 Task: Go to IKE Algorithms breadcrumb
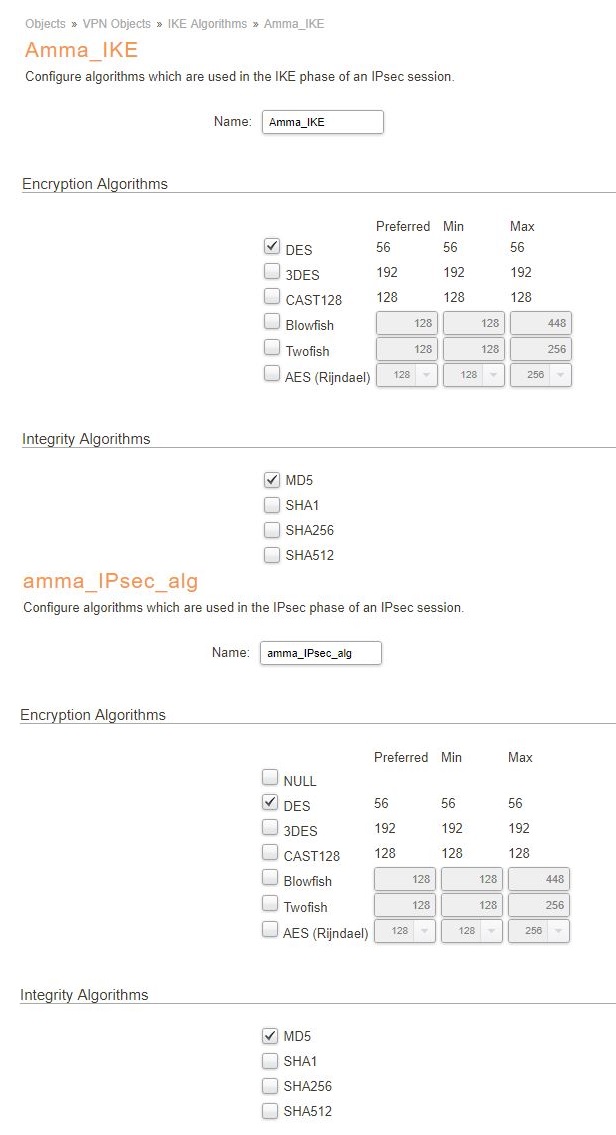click(x=207, y=23)
